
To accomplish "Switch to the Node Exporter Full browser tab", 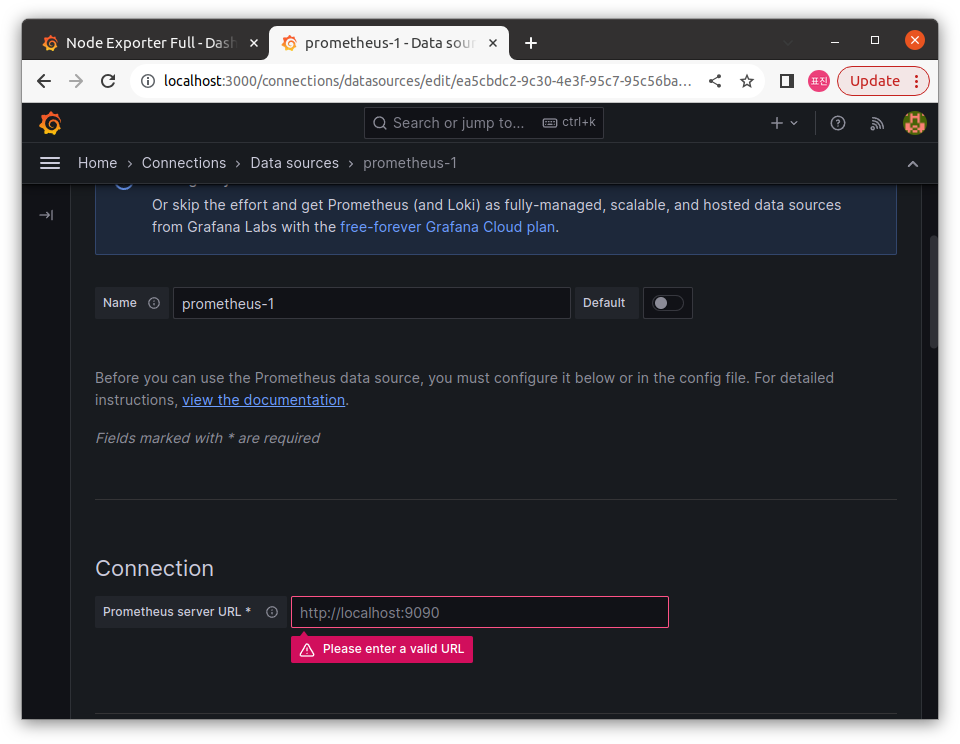I will click(x=146, y=43).
